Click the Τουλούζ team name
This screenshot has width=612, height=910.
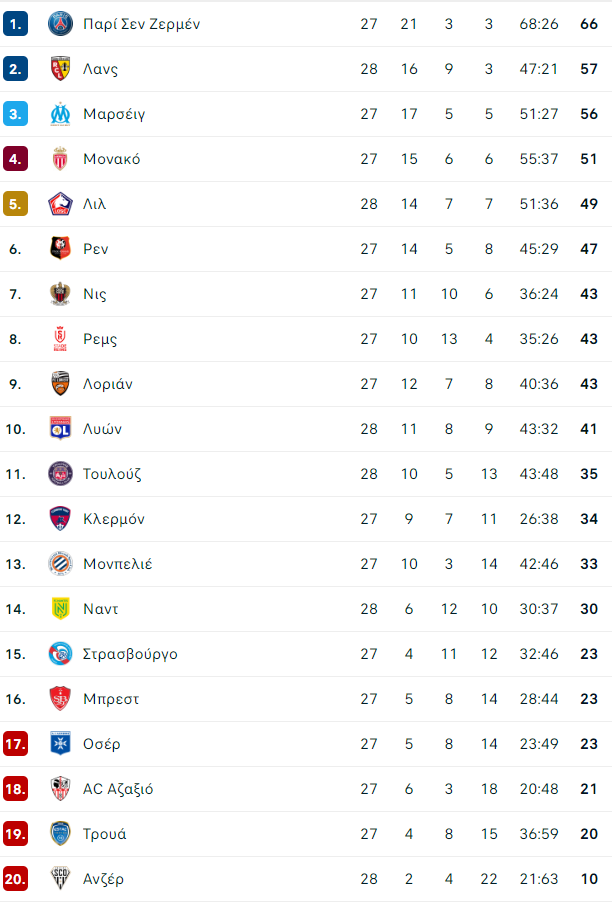pos(112,474)
